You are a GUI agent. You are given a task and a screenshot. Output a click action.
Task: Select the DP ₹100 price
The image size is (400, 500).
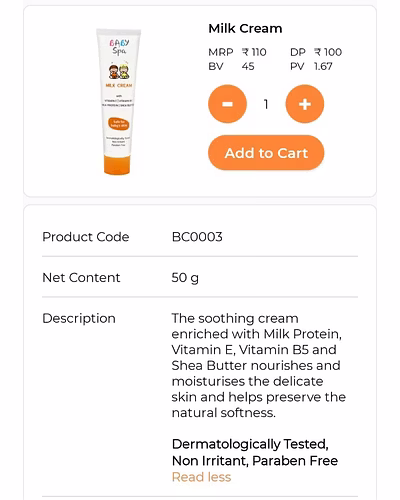(x=316, y=52)
